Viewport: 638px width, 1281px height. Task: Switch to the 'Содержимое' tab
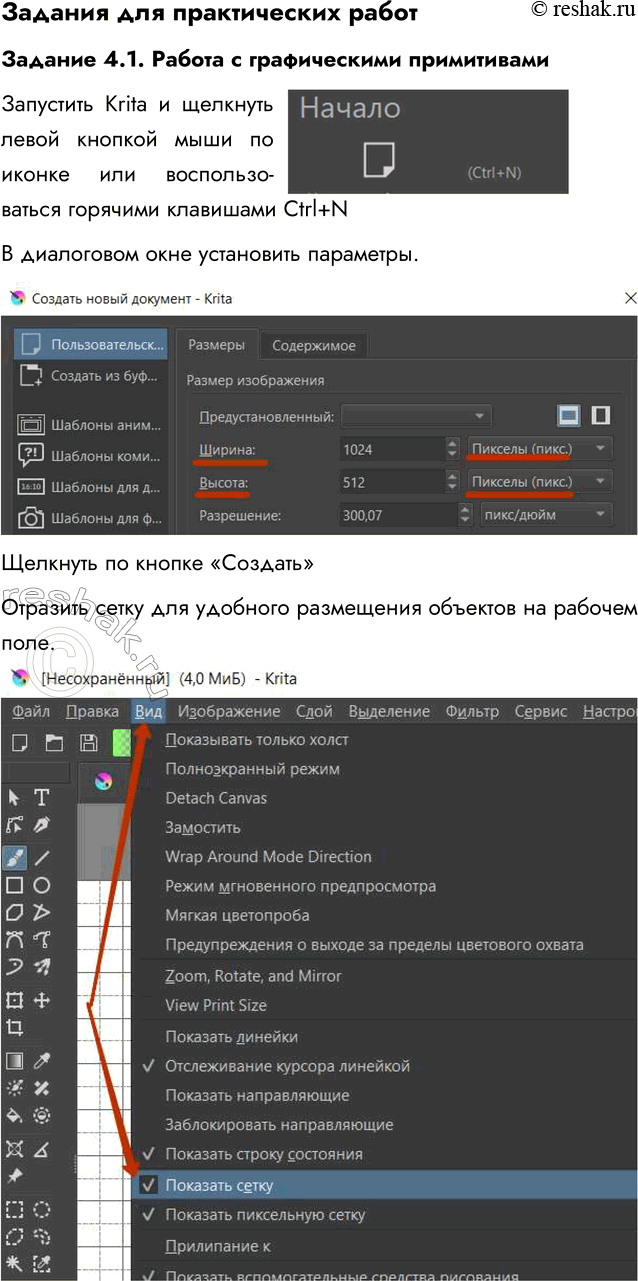pos(314,345)
